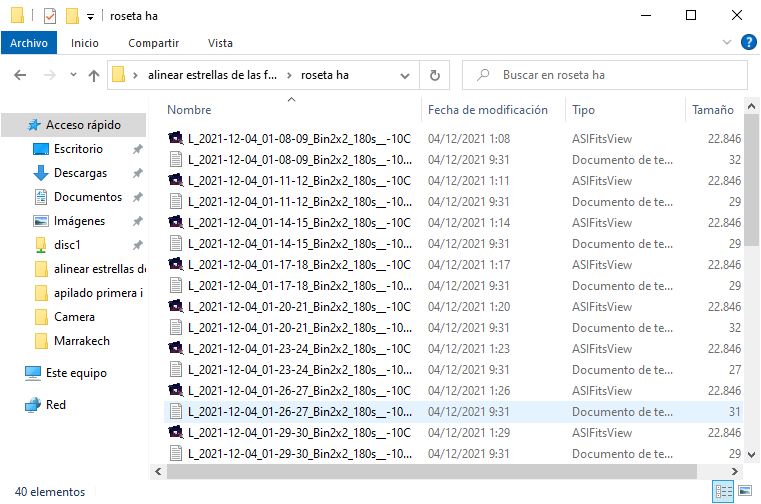Select the 01-08-09 text document icon
761x504 pixels.
176,160
